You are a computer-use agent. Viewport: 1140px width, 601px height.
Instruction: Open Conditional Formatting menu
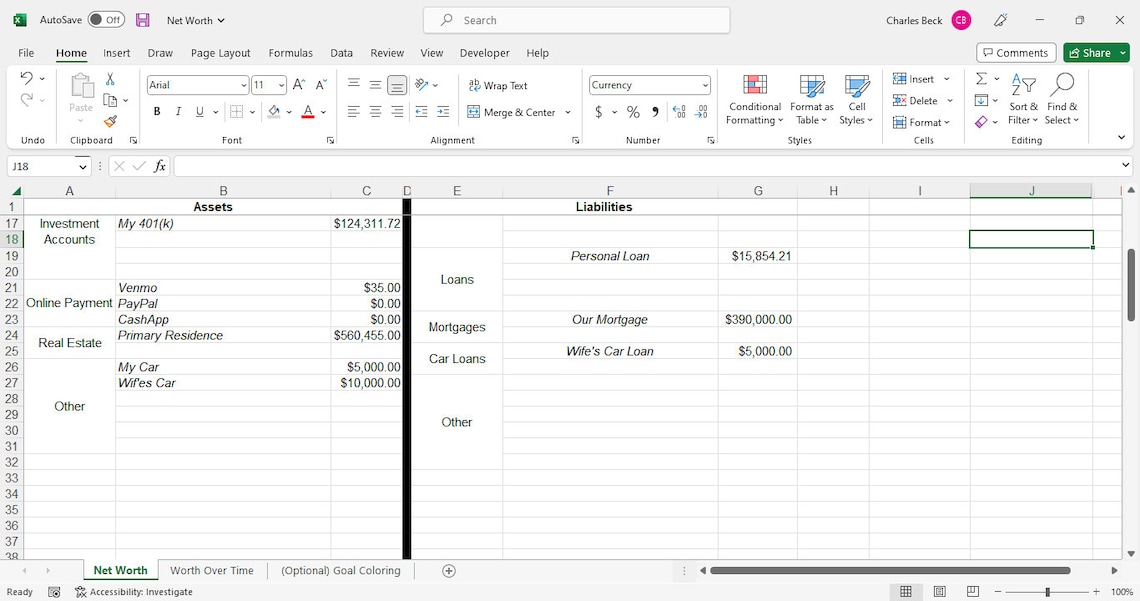pos(755,100)
